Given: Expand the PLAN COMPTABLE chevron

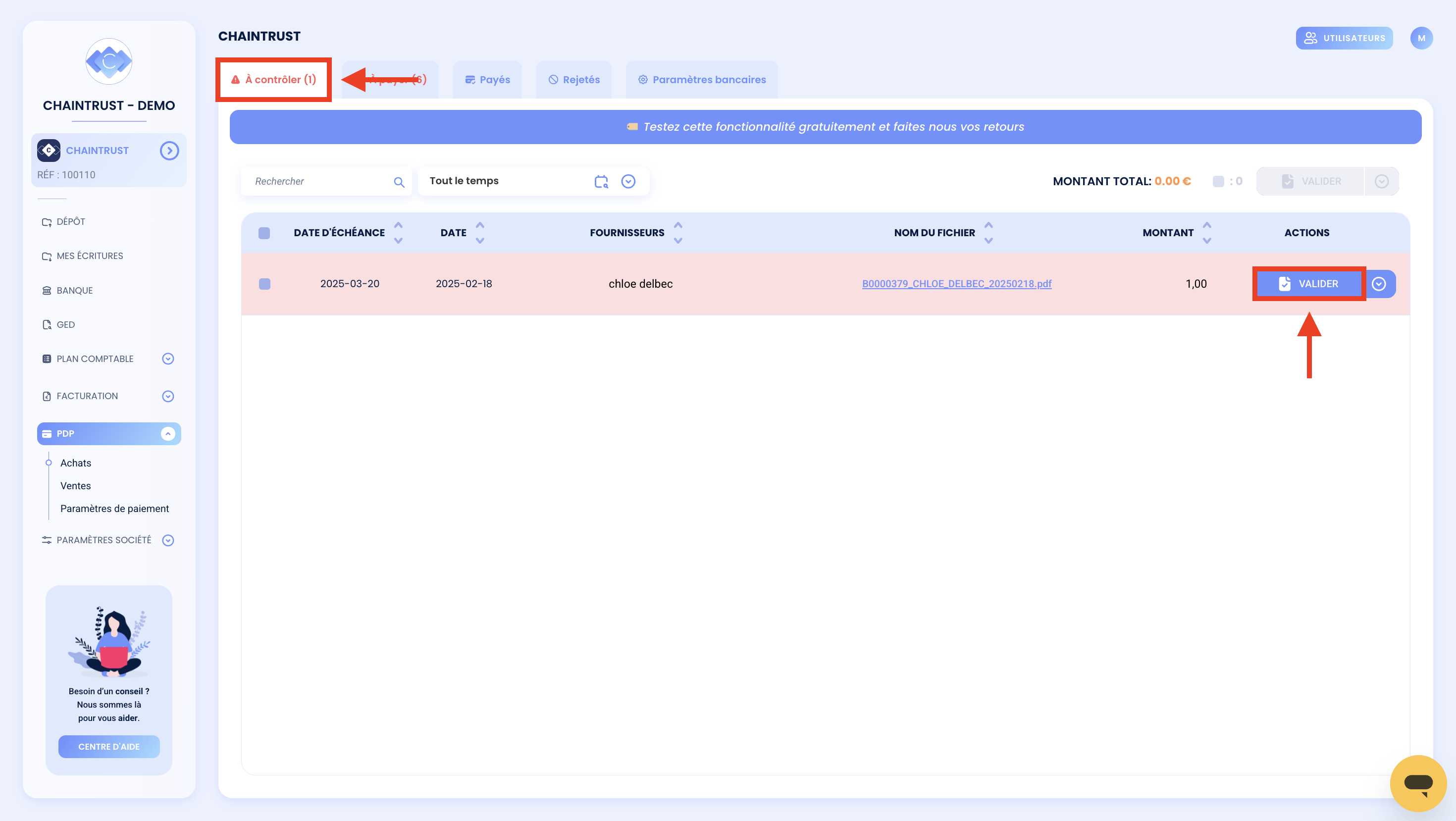Looking at the screenshot, I should pyautogui.click(x=168, y=359).
